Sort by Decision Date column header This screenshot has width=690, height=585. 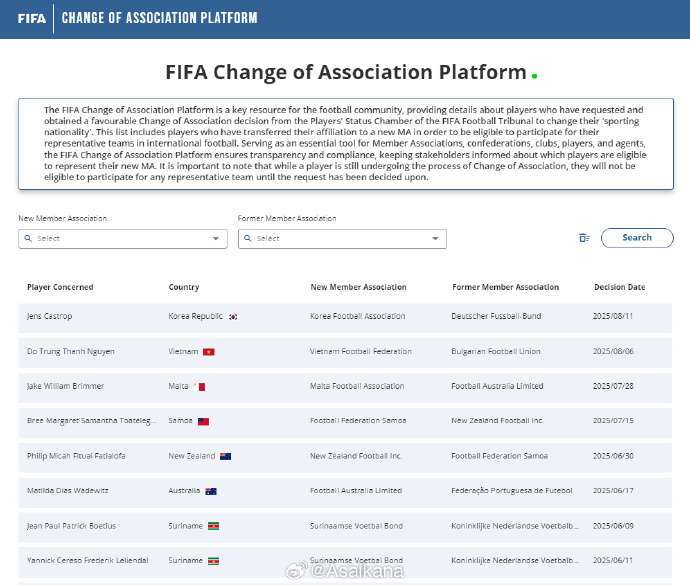619,287
